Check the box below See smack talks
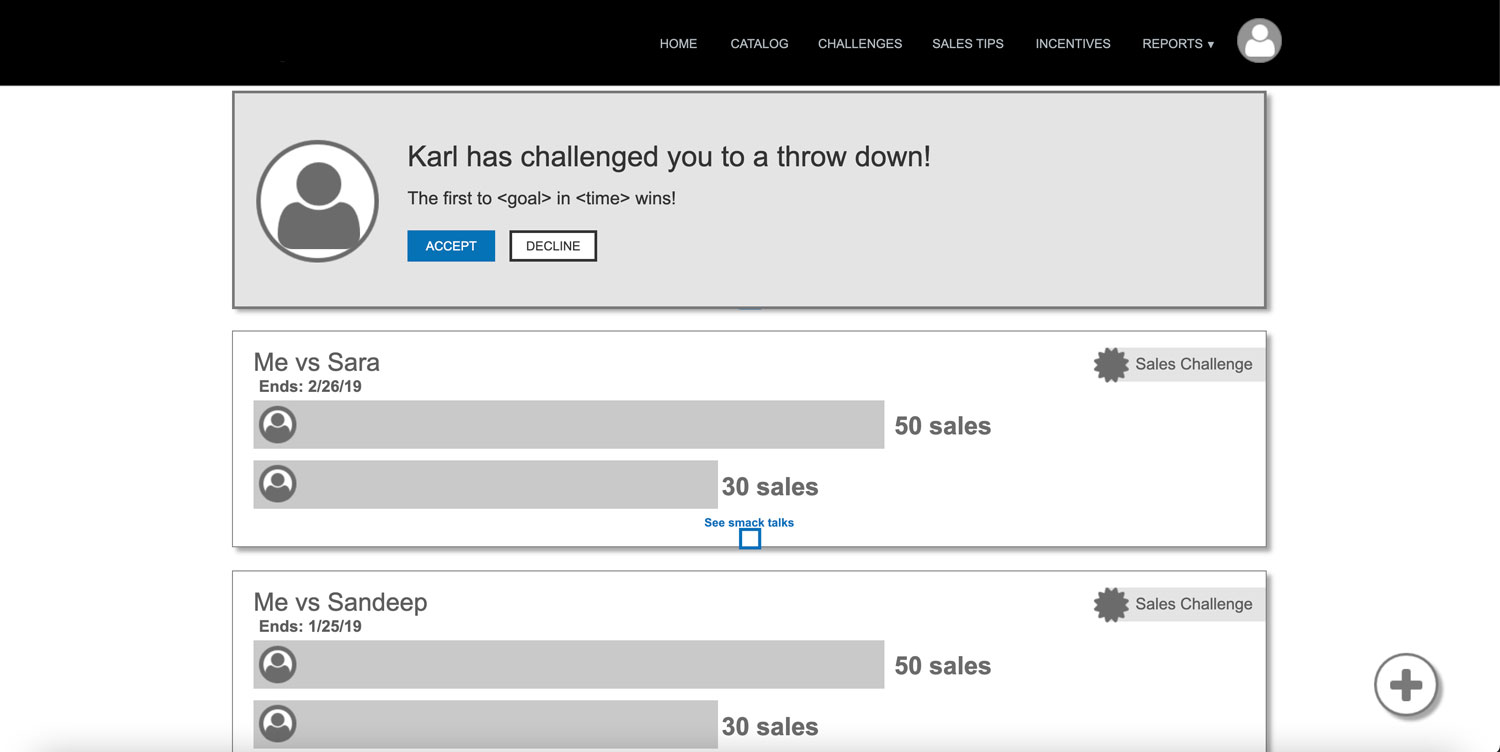1500x752 pixels. click(750, 538)
